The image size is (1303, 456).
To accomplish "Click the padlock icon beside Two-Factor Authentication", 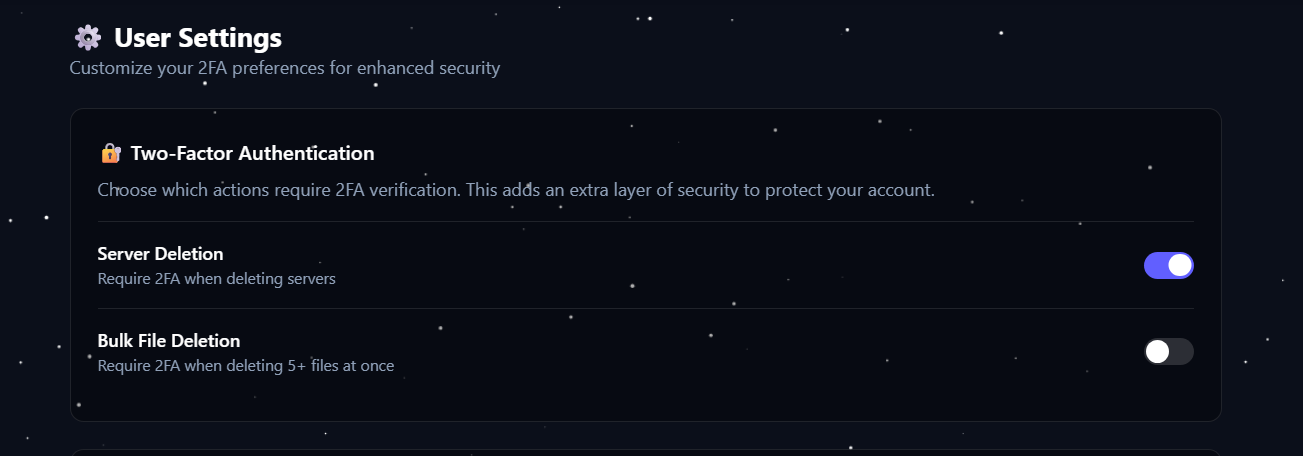I will 111,154.
